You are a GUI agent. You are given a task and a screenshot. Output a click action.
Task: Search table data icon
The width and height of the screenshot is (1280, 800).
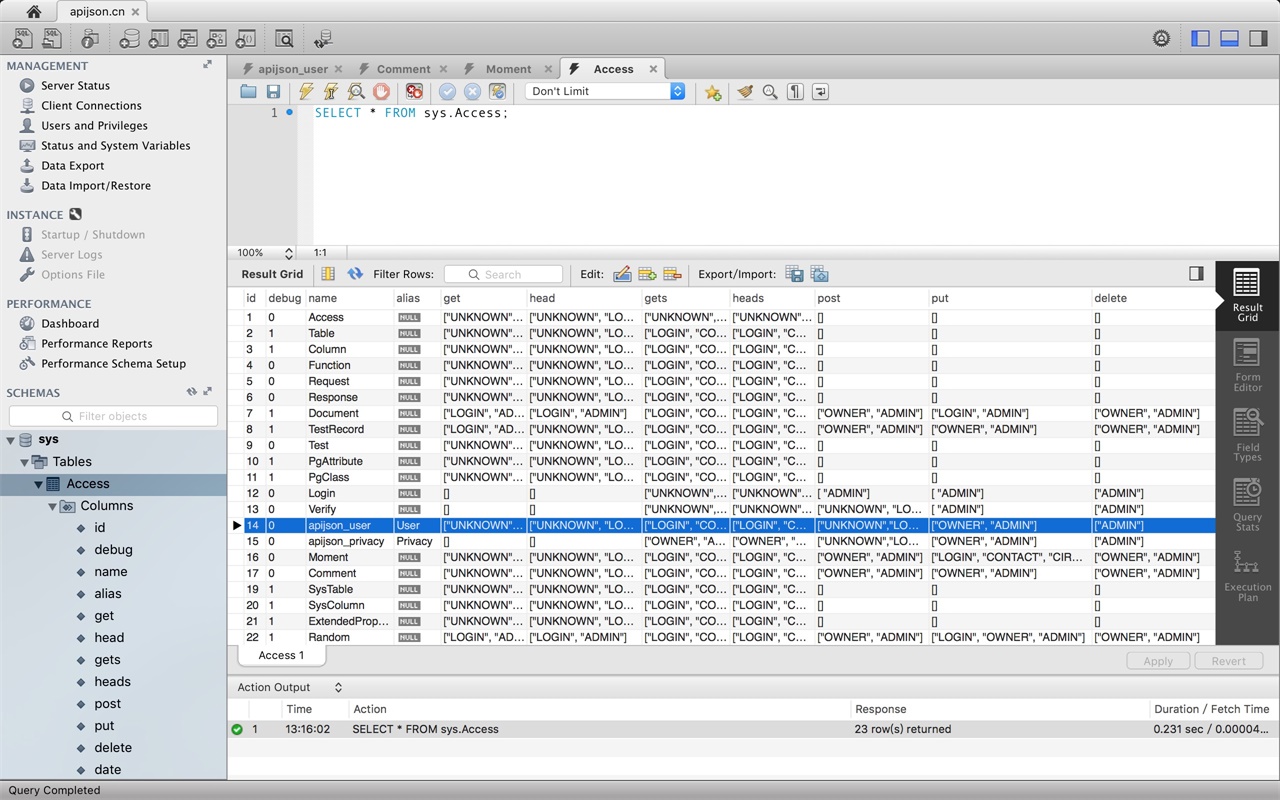(284, 39)
